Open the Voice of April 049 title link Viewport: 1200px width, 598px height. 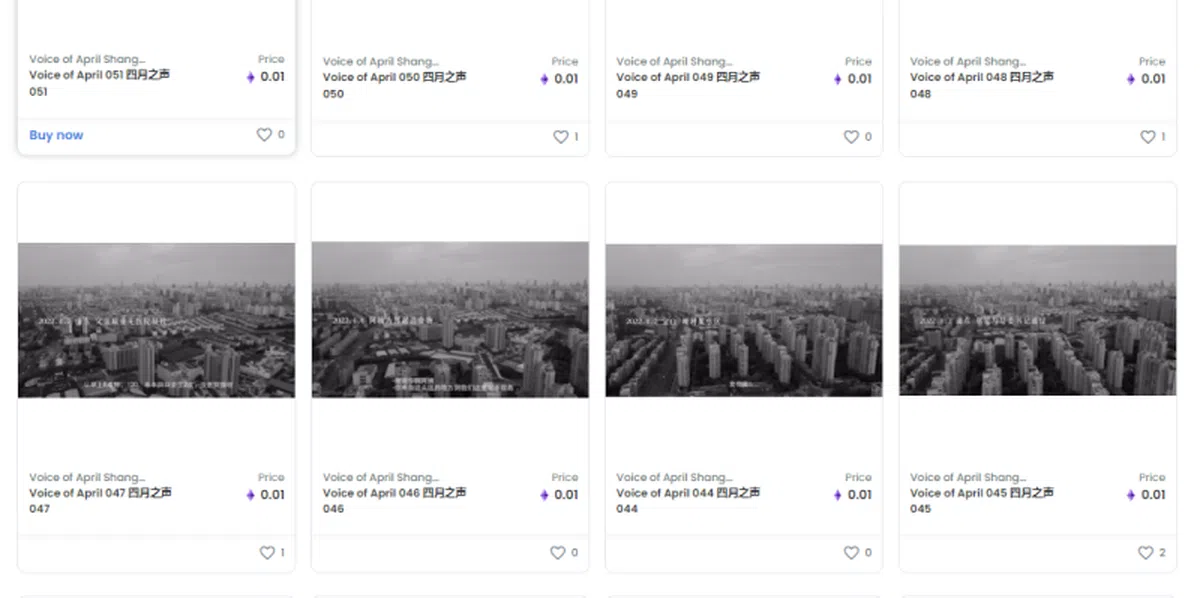688,78
